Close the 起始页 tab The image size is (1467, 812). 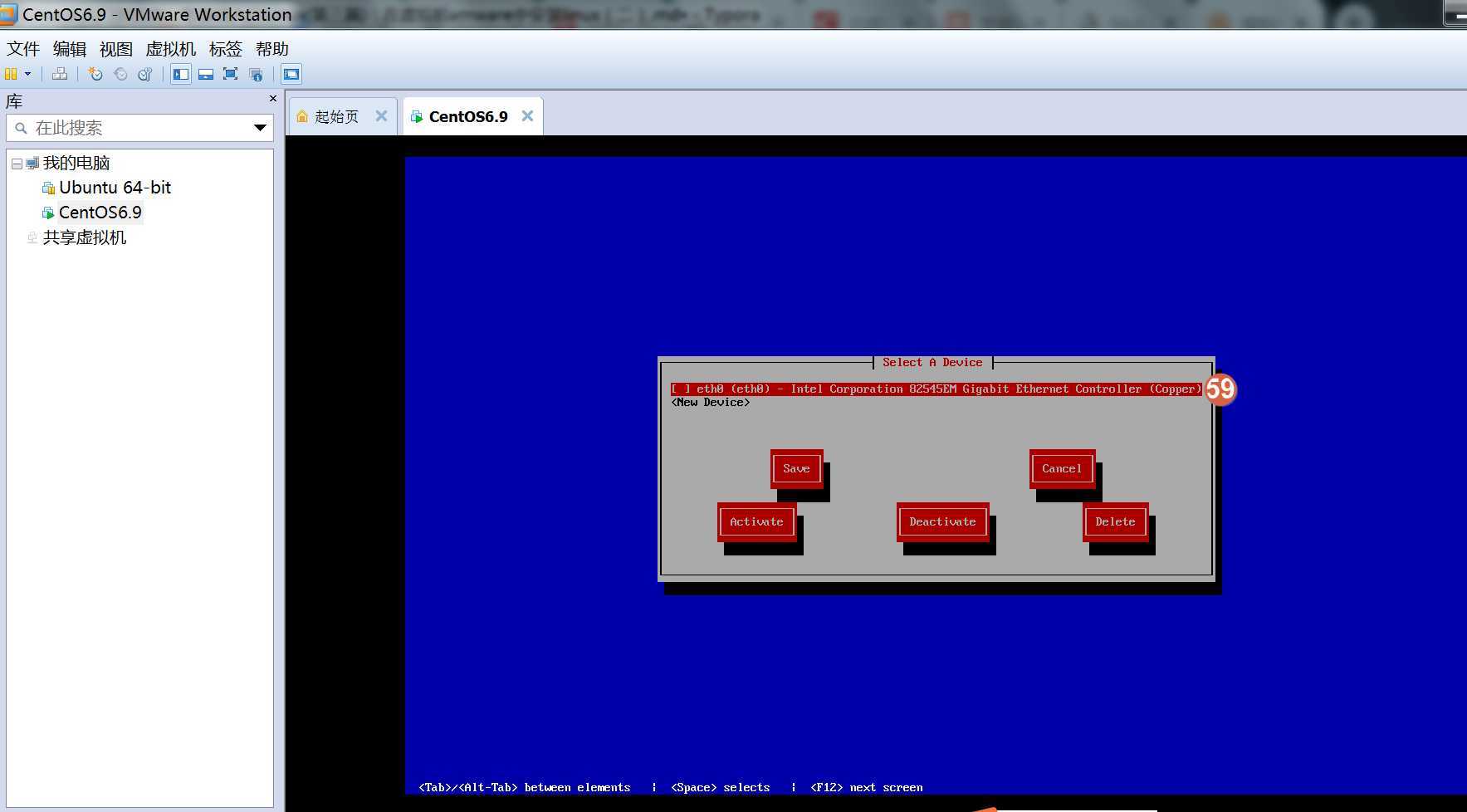click(381, 116)
